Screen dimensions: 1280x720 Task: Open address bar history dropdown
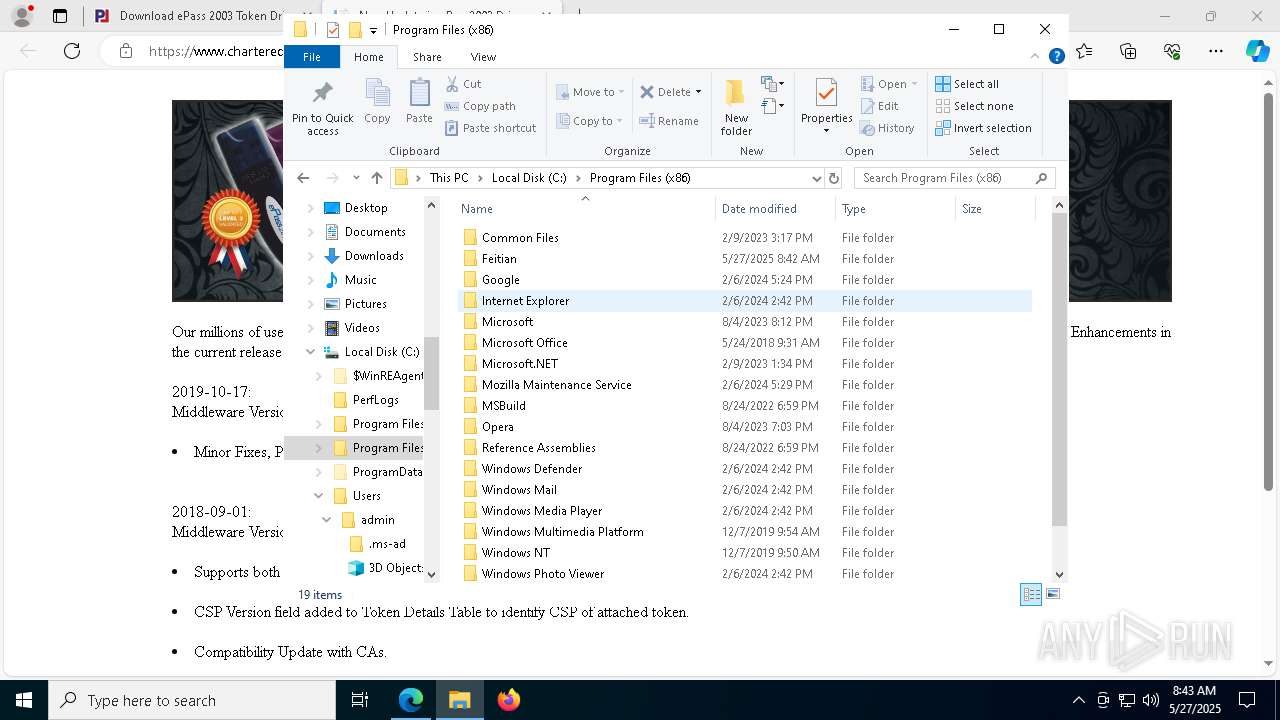(x=817, y=178)
